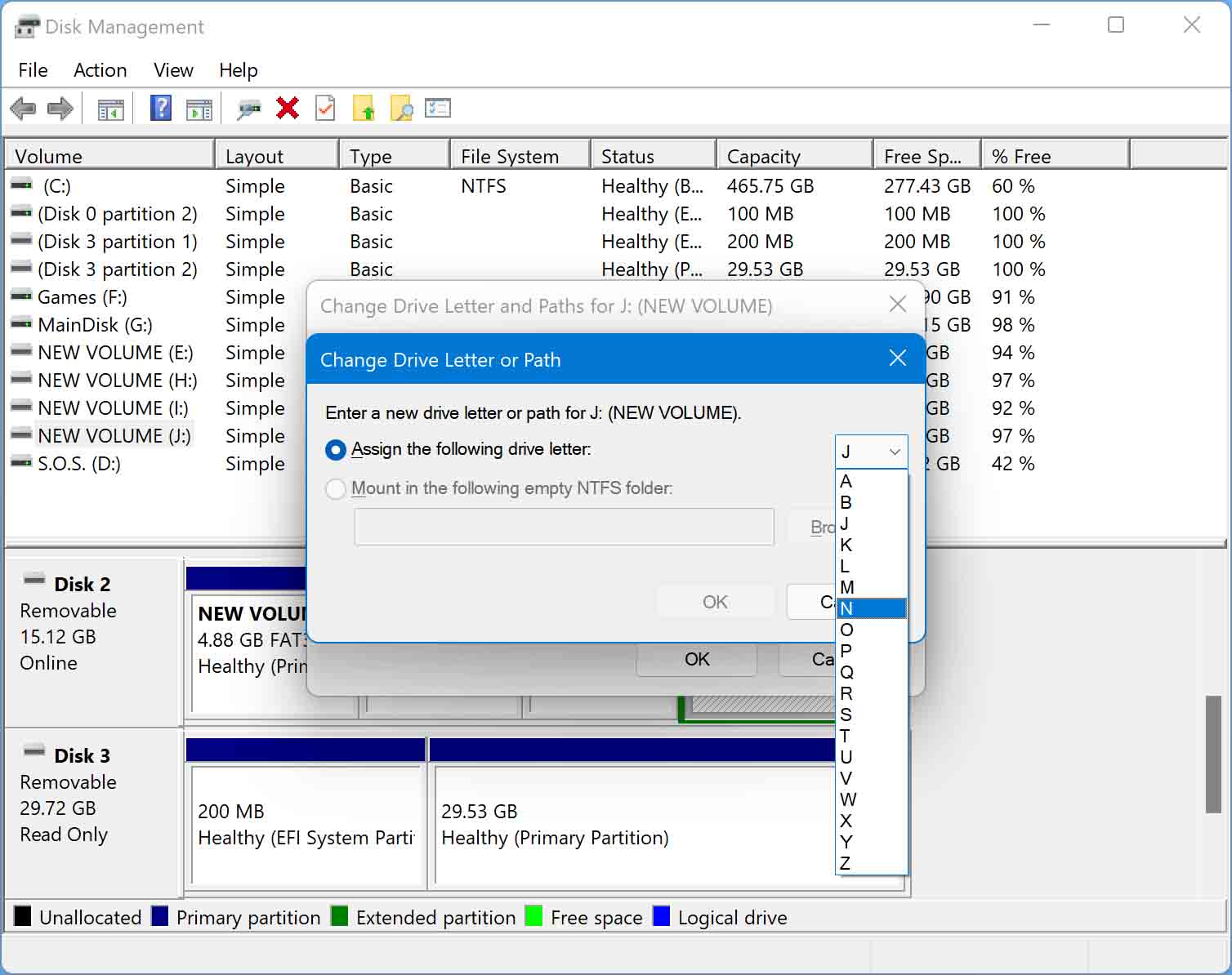Viewport: 1232px width, 975px height.
Task: Sort by the Volume column header
Action: coord(110,156)
